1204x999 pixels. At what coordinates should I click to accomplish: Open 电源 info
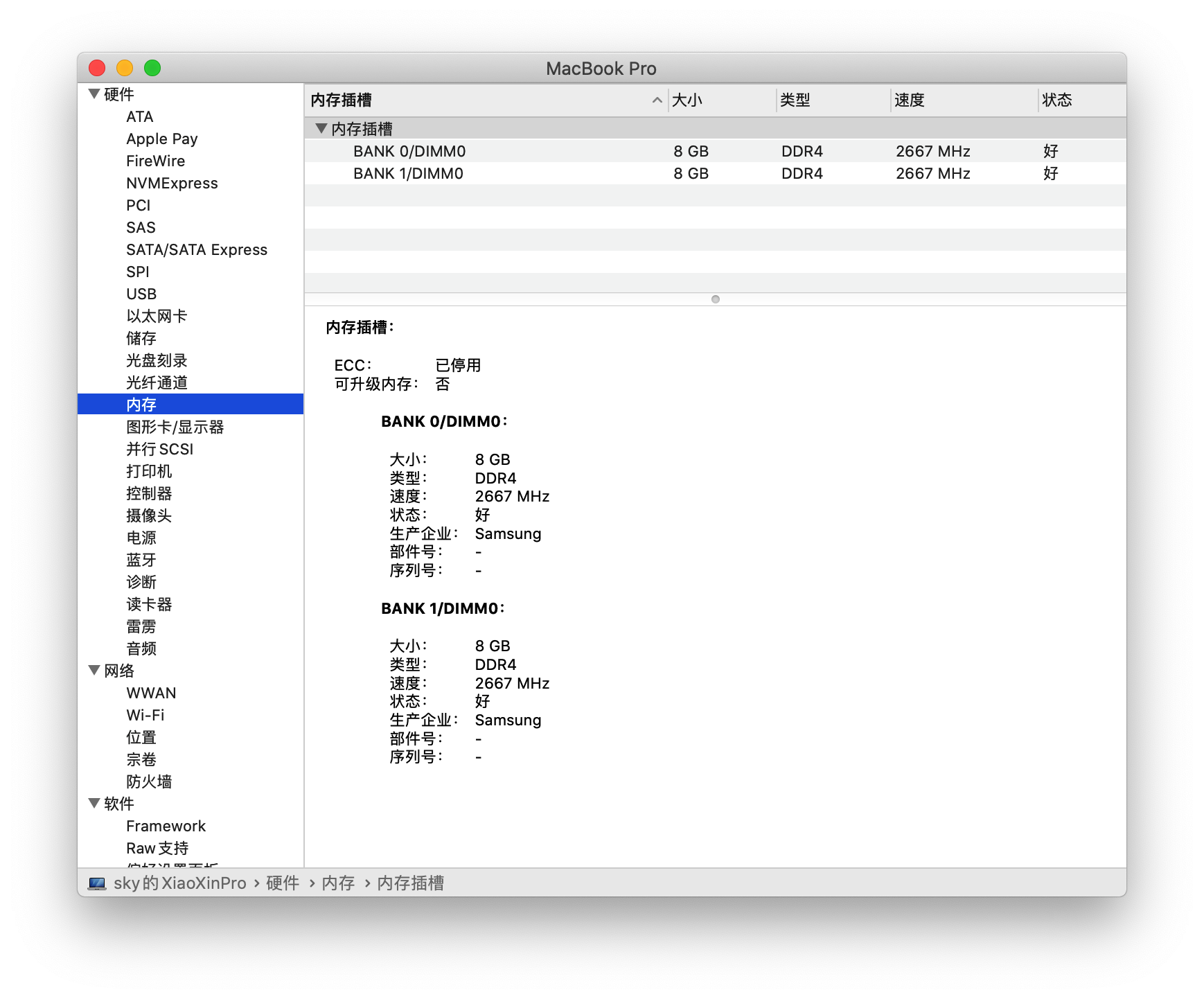click(141, 538)
